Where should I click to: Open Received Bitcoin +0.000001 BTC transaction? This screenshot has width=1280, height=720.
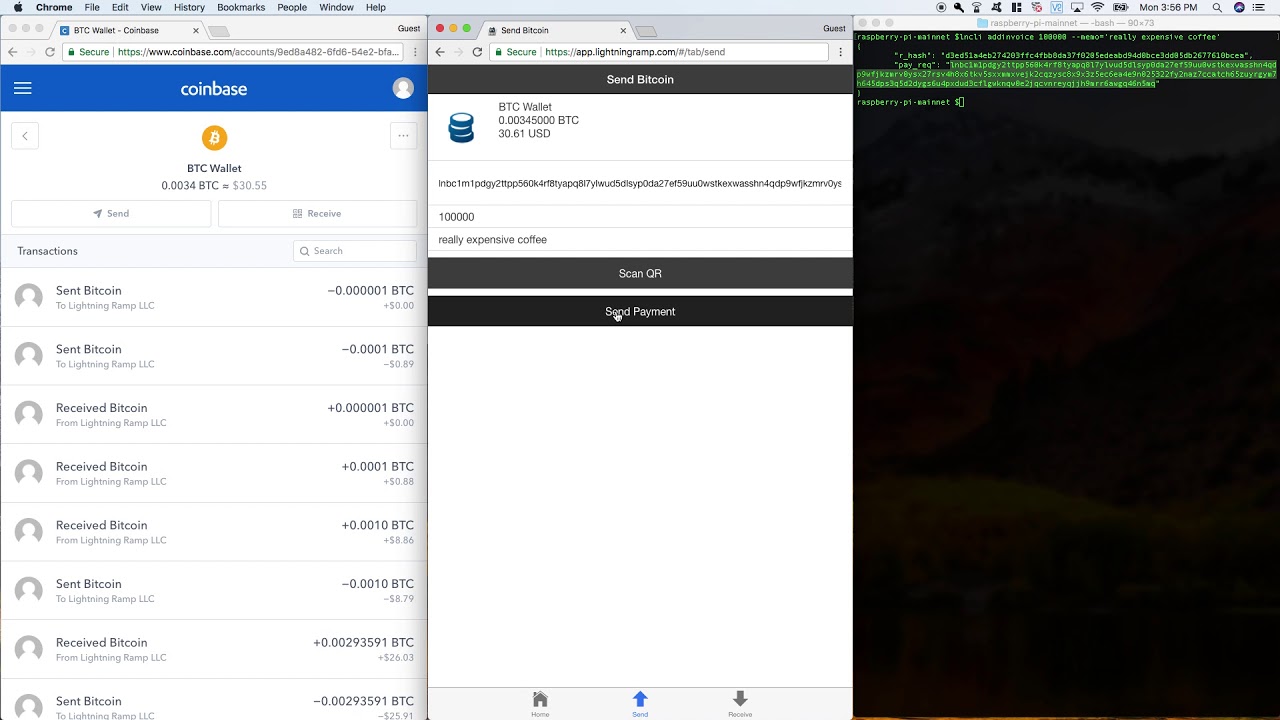(x=214, y=415)
